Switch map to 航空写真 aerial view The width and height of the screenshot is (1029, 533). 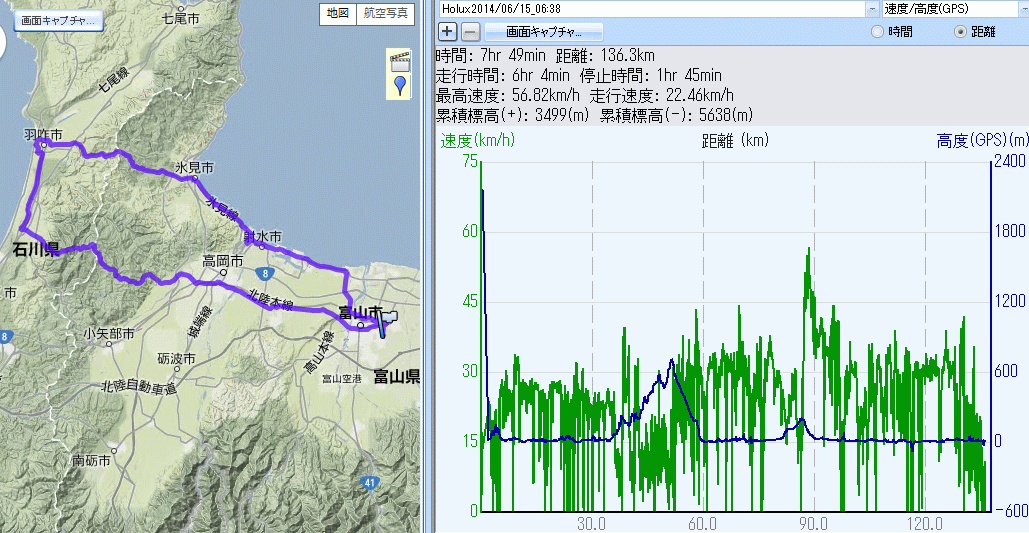385,13
